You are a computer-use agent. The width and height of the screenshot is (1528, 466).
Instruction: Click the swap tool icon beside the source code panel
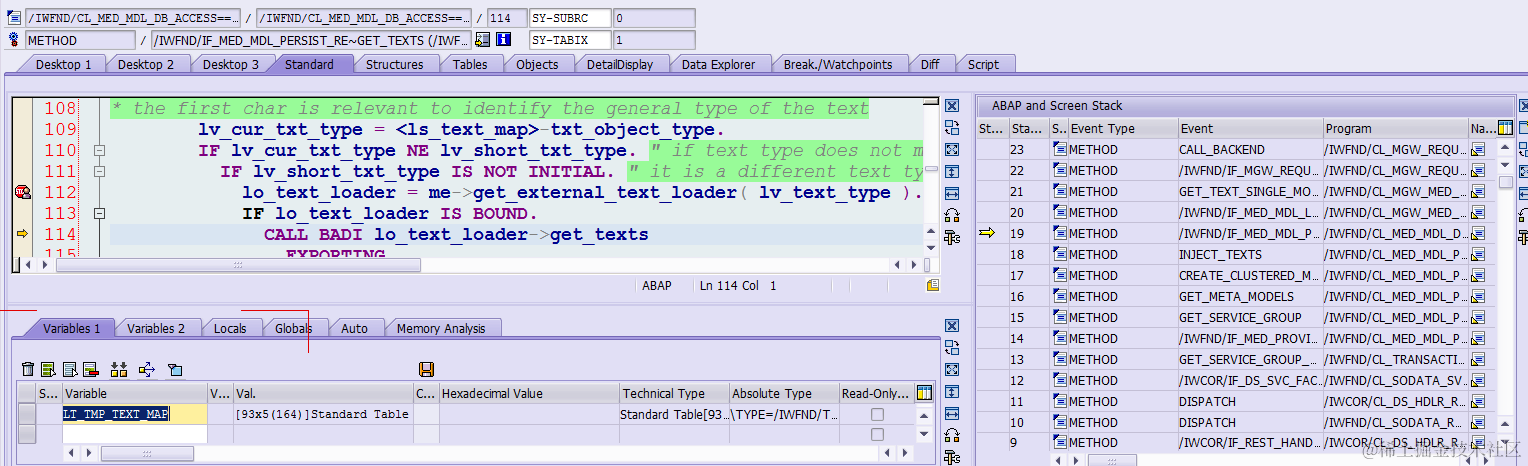(x=952, y=128)
